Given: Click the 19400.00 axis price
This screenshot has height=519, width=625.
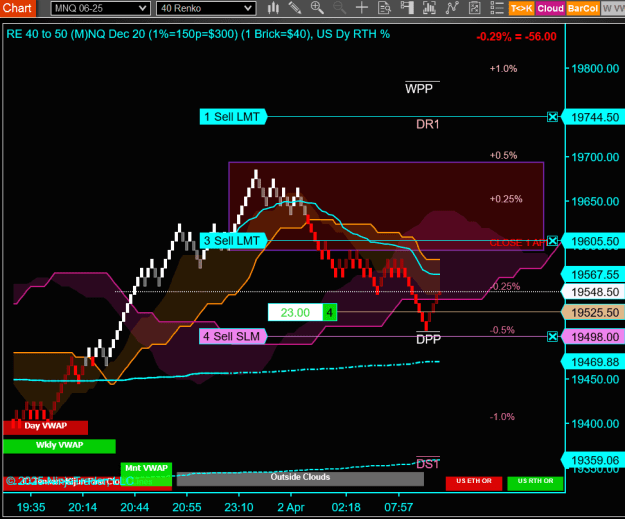Looking at the screenshot, I should (595, 424).
